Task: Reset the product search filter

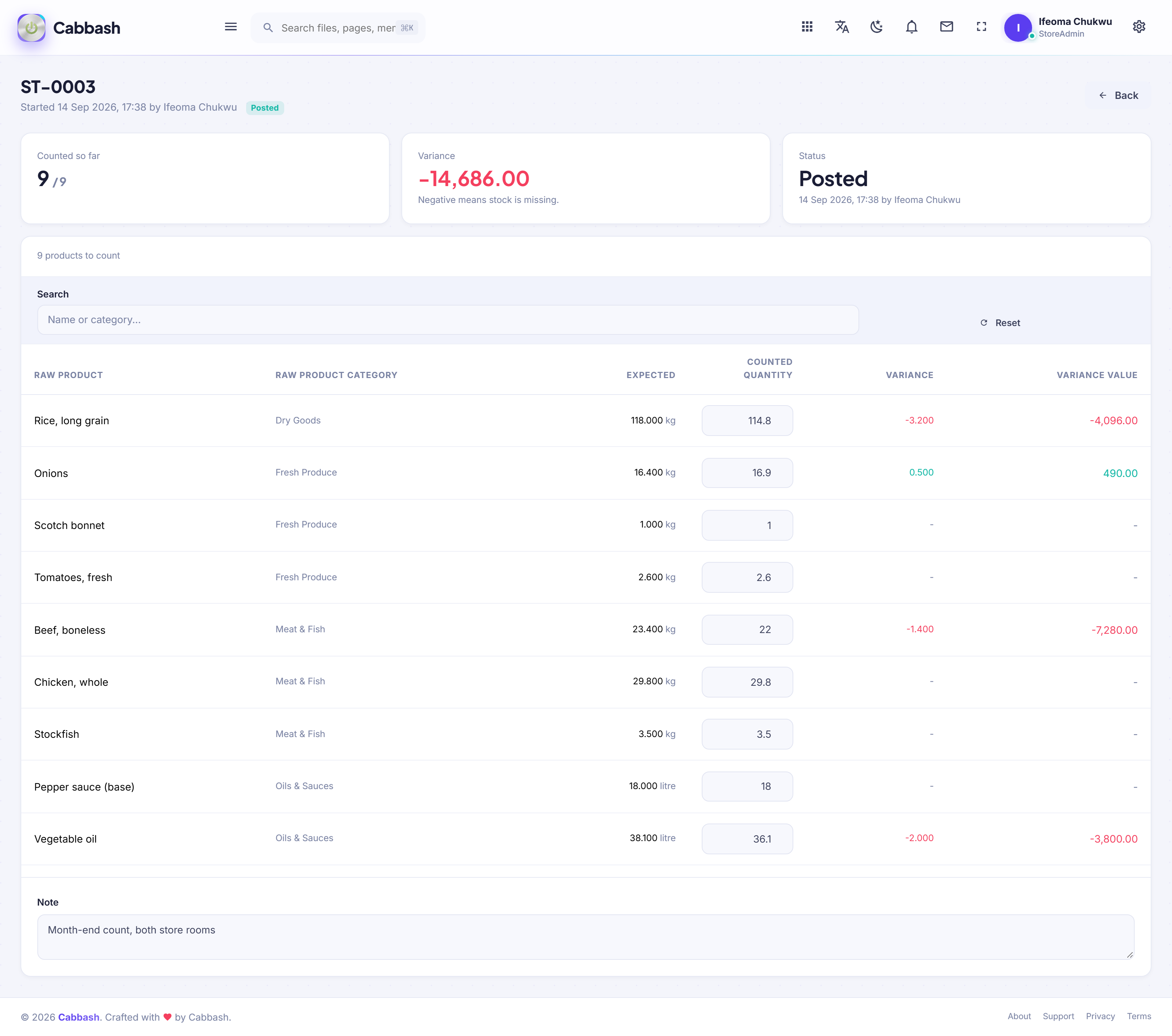Action: [x=999, y=323]
